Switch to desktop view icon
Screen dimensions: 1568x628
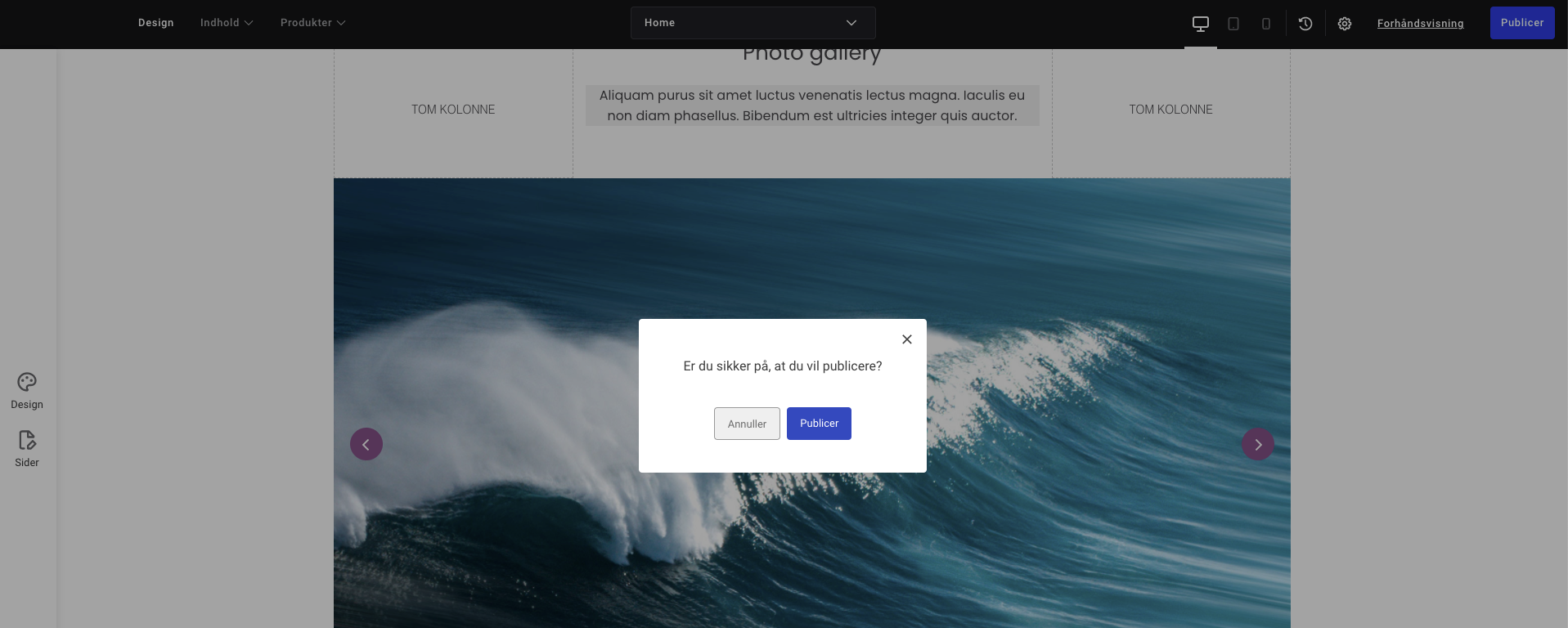click(x=1200, y=24)
